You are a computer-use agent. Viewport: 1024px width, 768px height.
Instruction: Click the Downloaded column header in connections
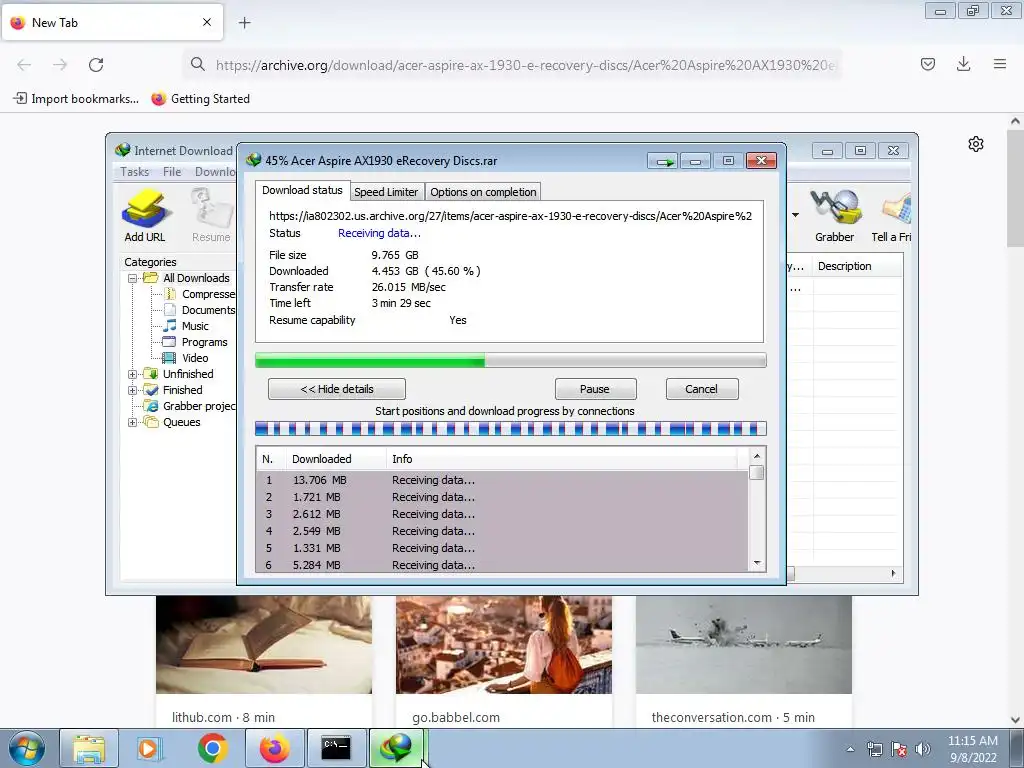point(336,459)
